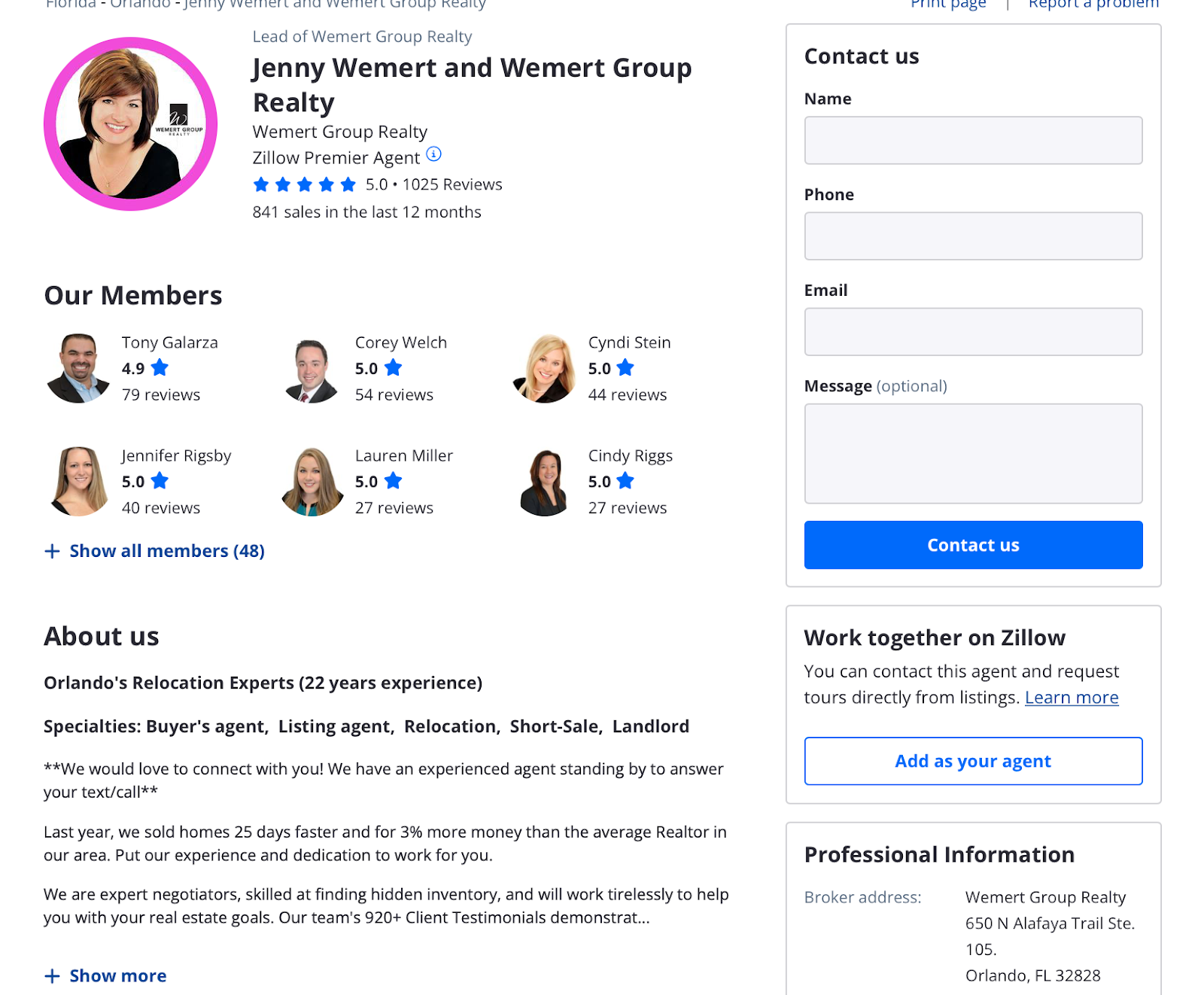
Task: Click the Print page link
Action: tap(948, 4)
